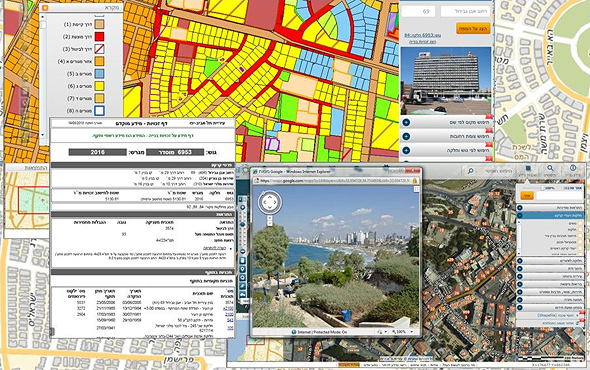Click the מגרש field showing 2016

pyautogui.click(x=97, y=152)
